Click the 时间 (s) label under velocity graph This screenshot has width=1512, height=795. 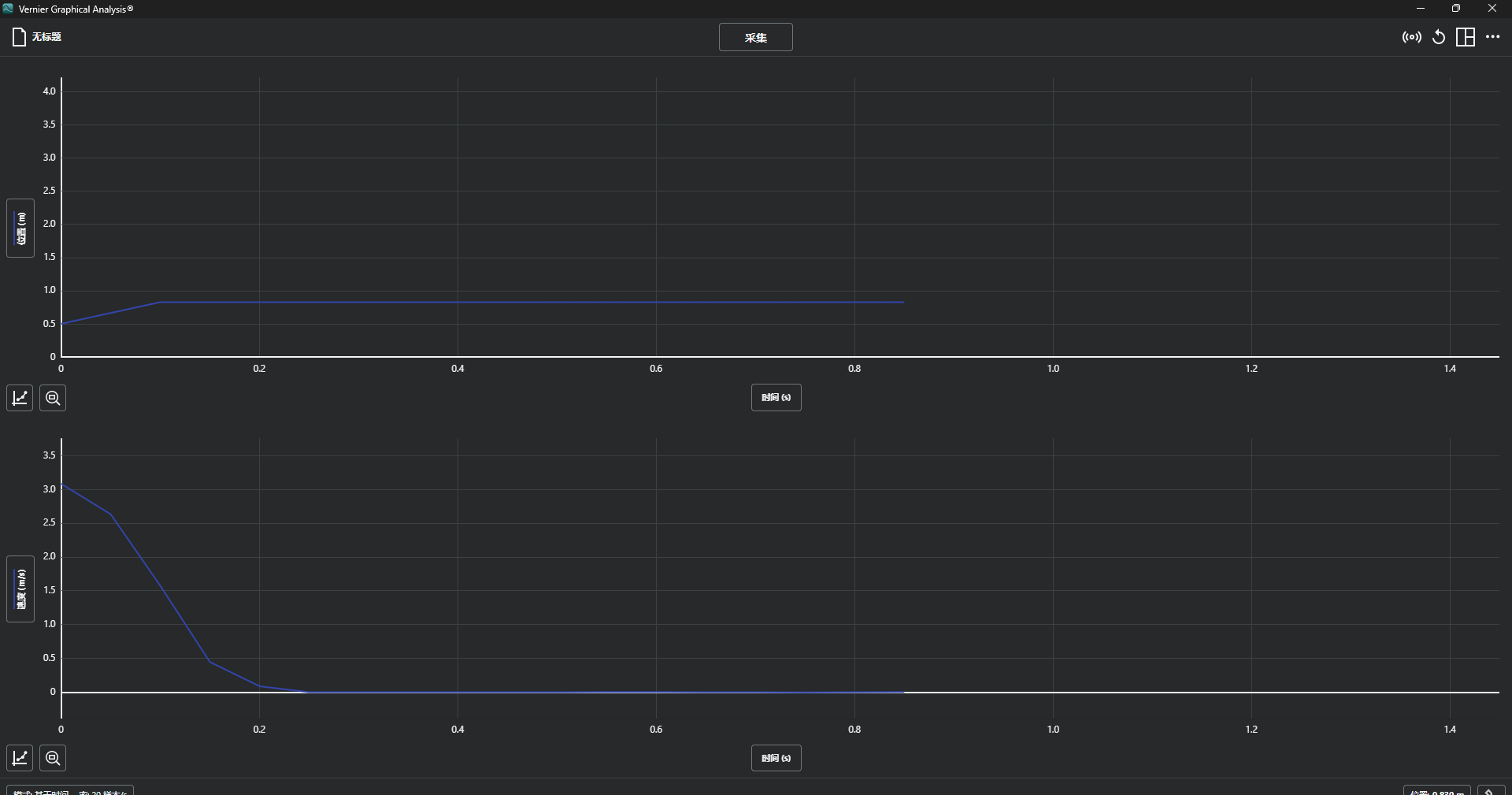(x=776, y=758)
